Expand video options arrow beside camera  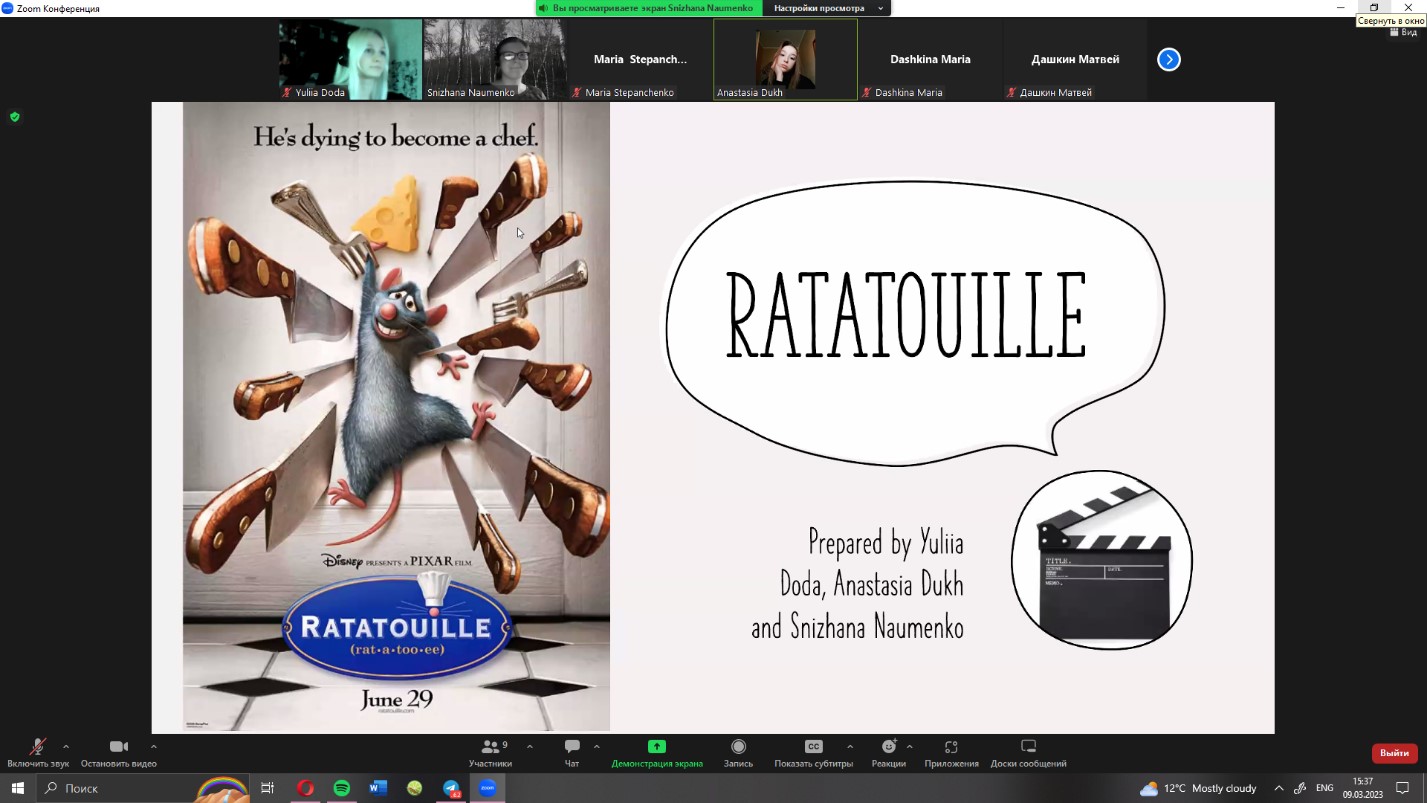pyautogui.click(x=154, y=746)
